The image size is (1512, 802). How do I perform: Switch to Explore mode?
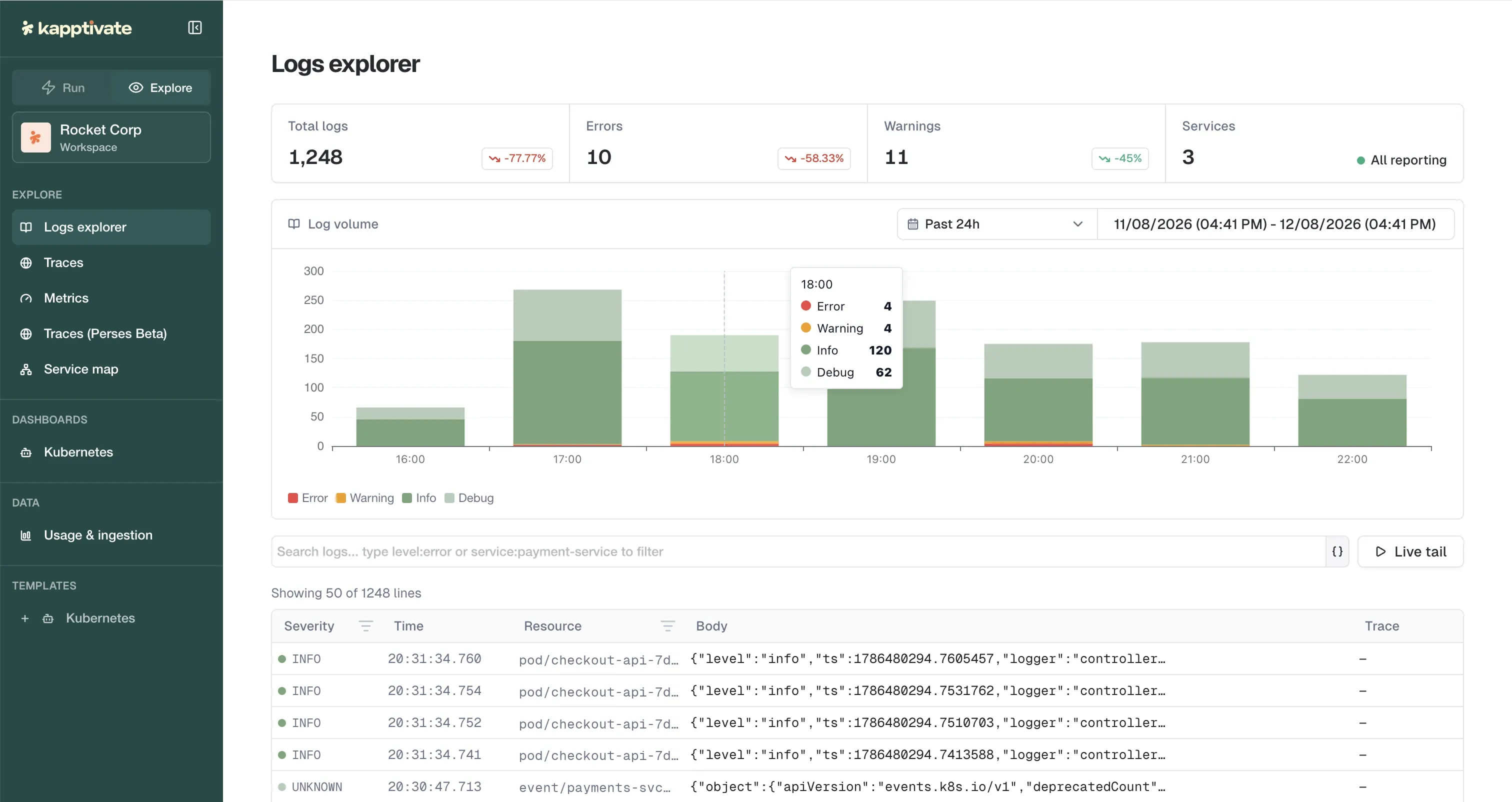[160, 87]
